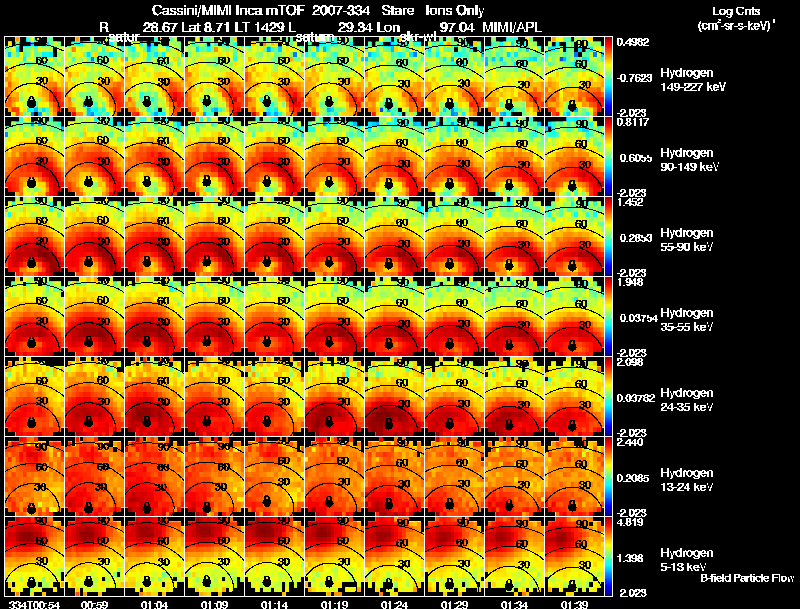The height and width of the screenshot is (609, 800).
Task: Open the 5-13 keV image at 01:09
Action: (x=214, y=557)
